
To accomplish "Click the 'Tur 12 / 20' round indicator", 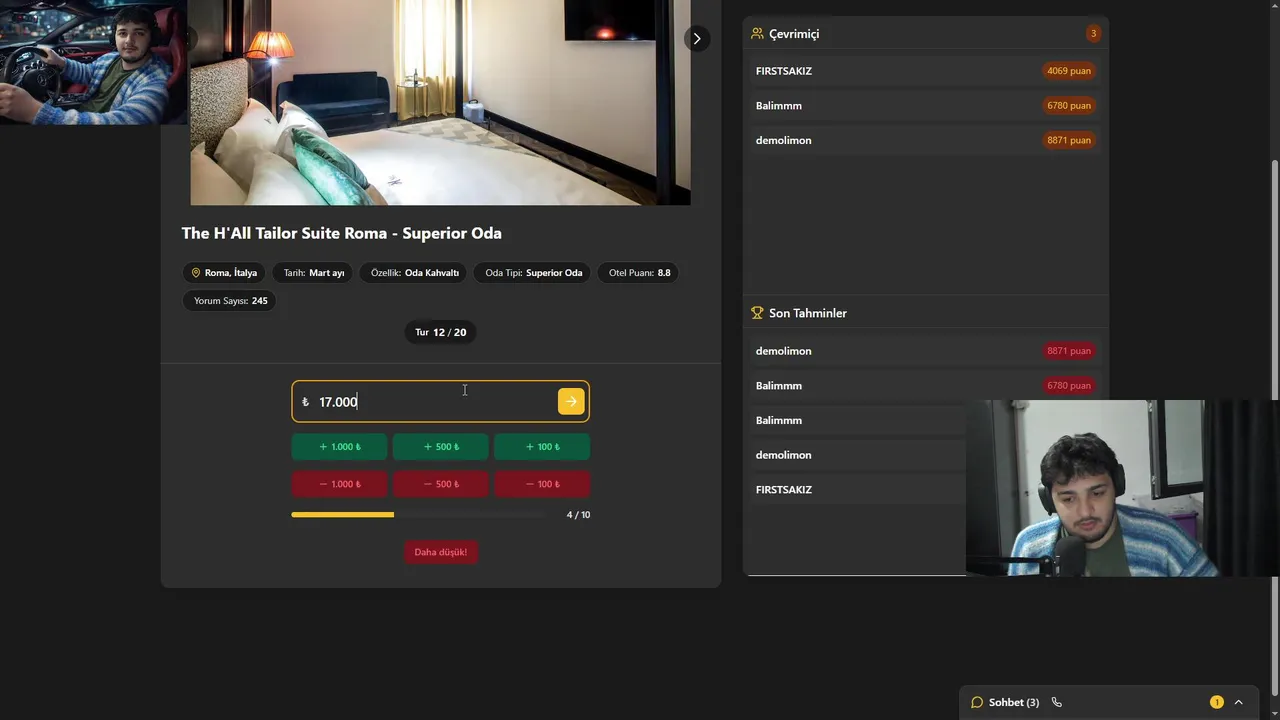I will pos(441,332).
